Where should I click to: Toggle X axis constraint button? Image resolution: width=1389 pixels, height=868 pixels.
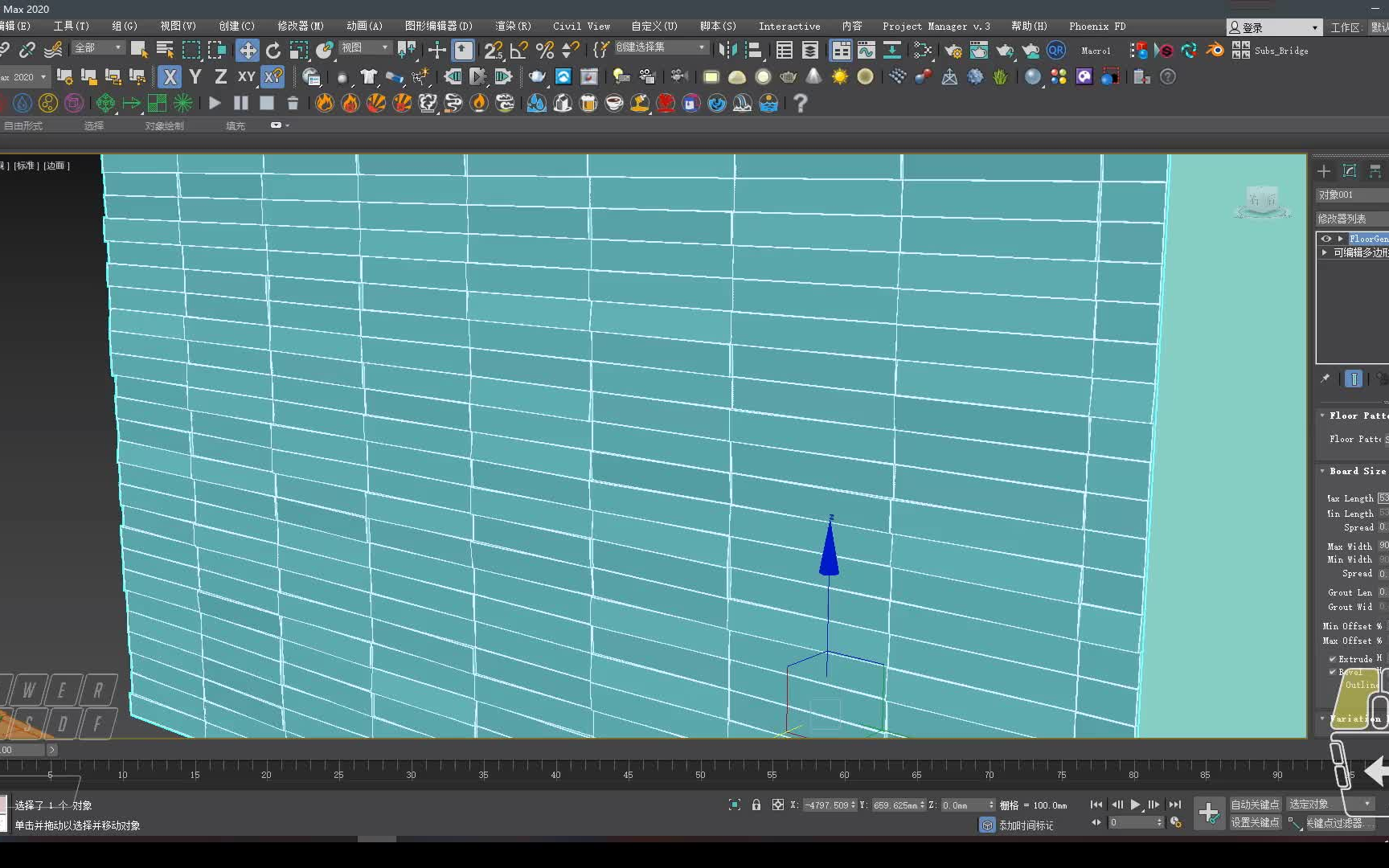(x=170, y=77)
